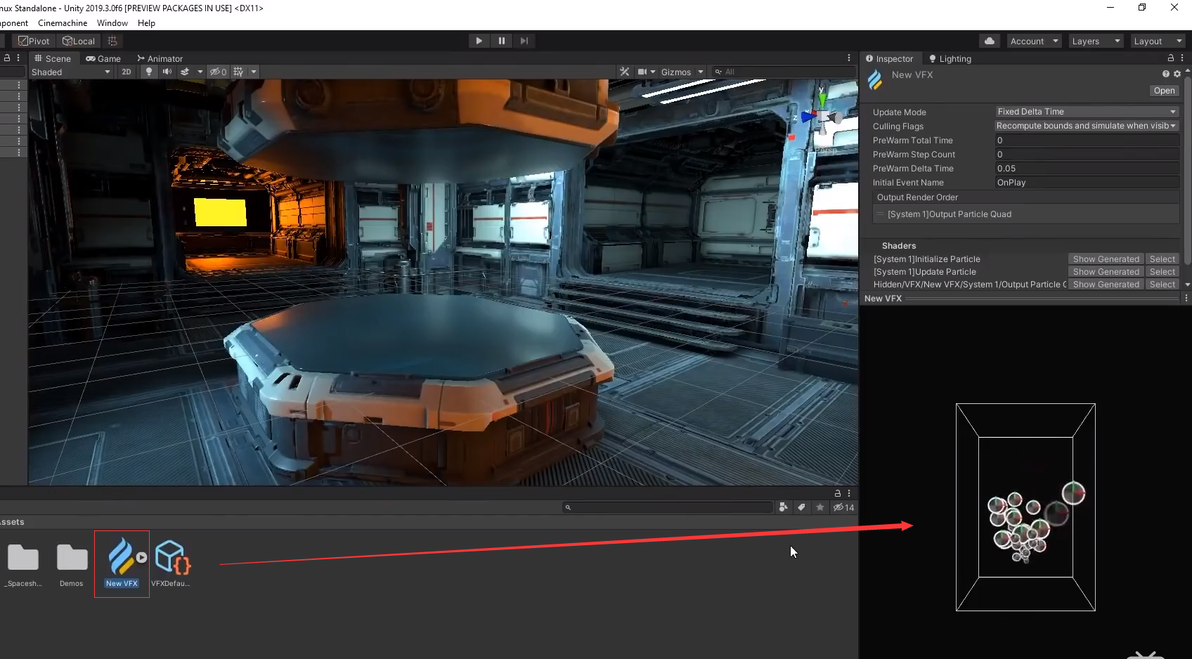Click the Step frame button

coord(524,41)
